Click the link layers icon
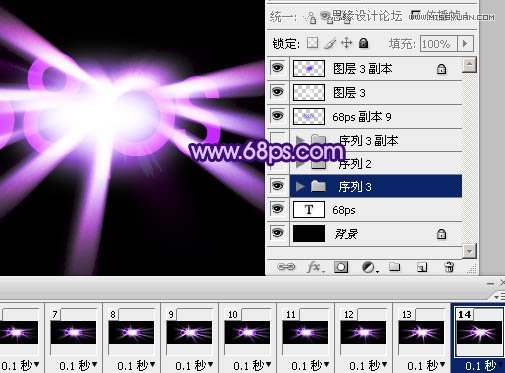 coord(286,267)
